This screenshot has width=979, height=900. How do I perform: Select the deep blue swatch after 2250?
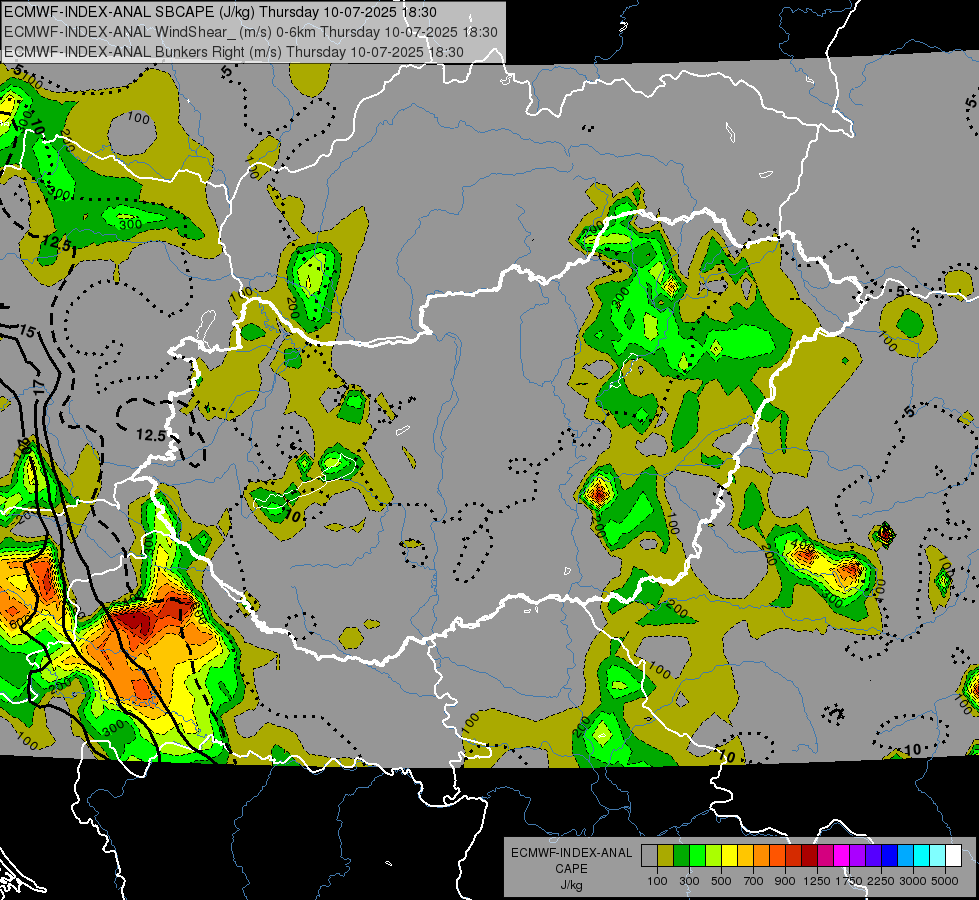(890, 855)
